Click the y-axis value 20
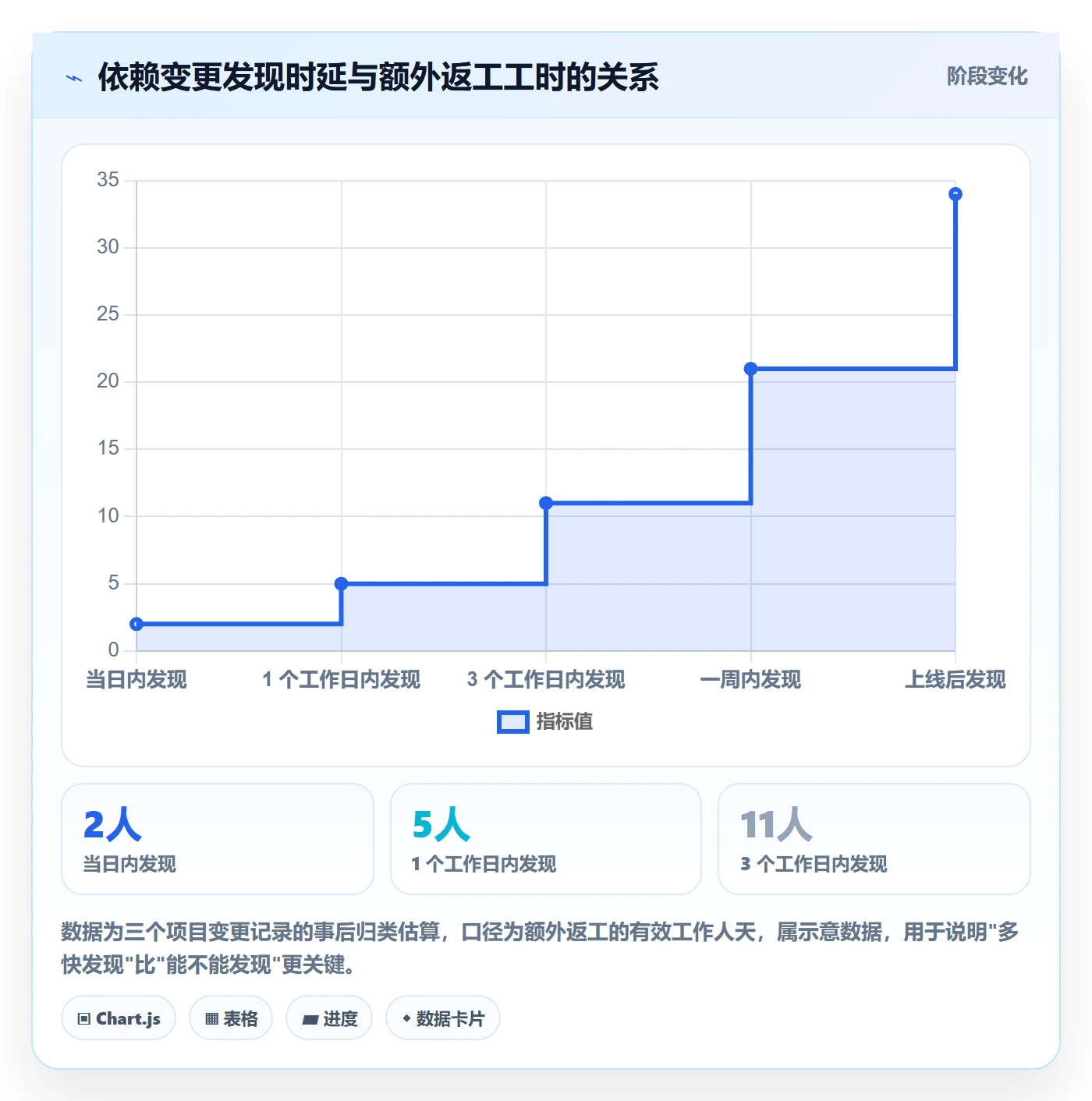This screenshot has height=1101, width=1092. point(108,381)
